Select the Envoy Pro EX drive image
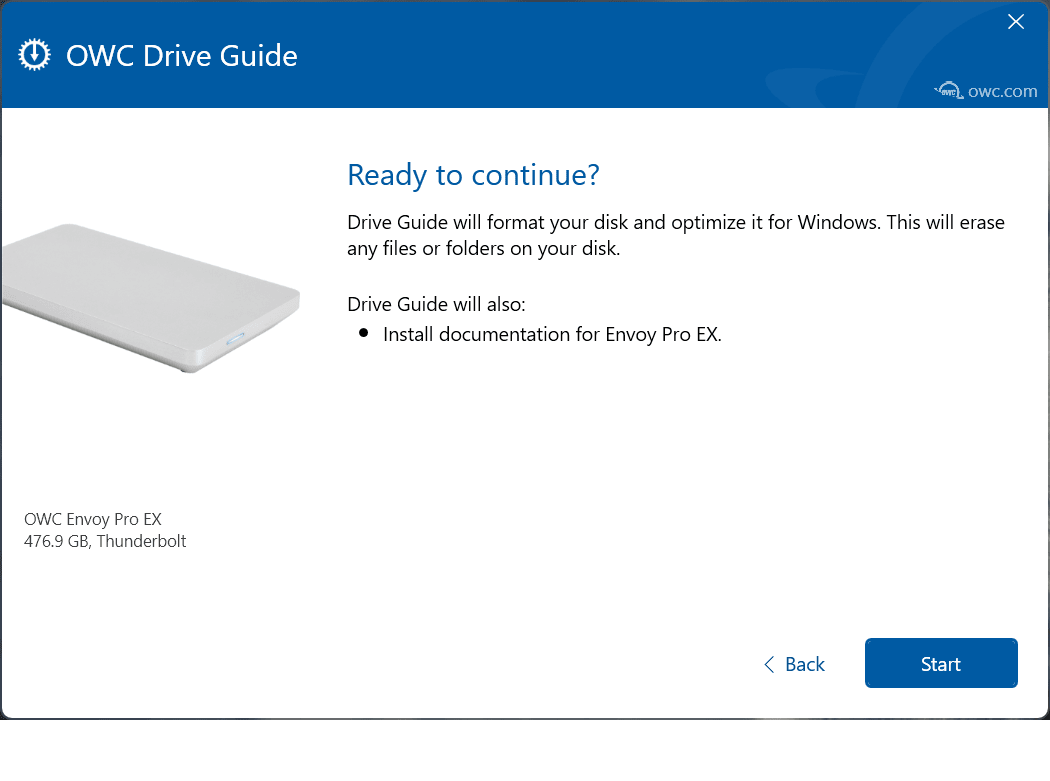 [150, 297]
